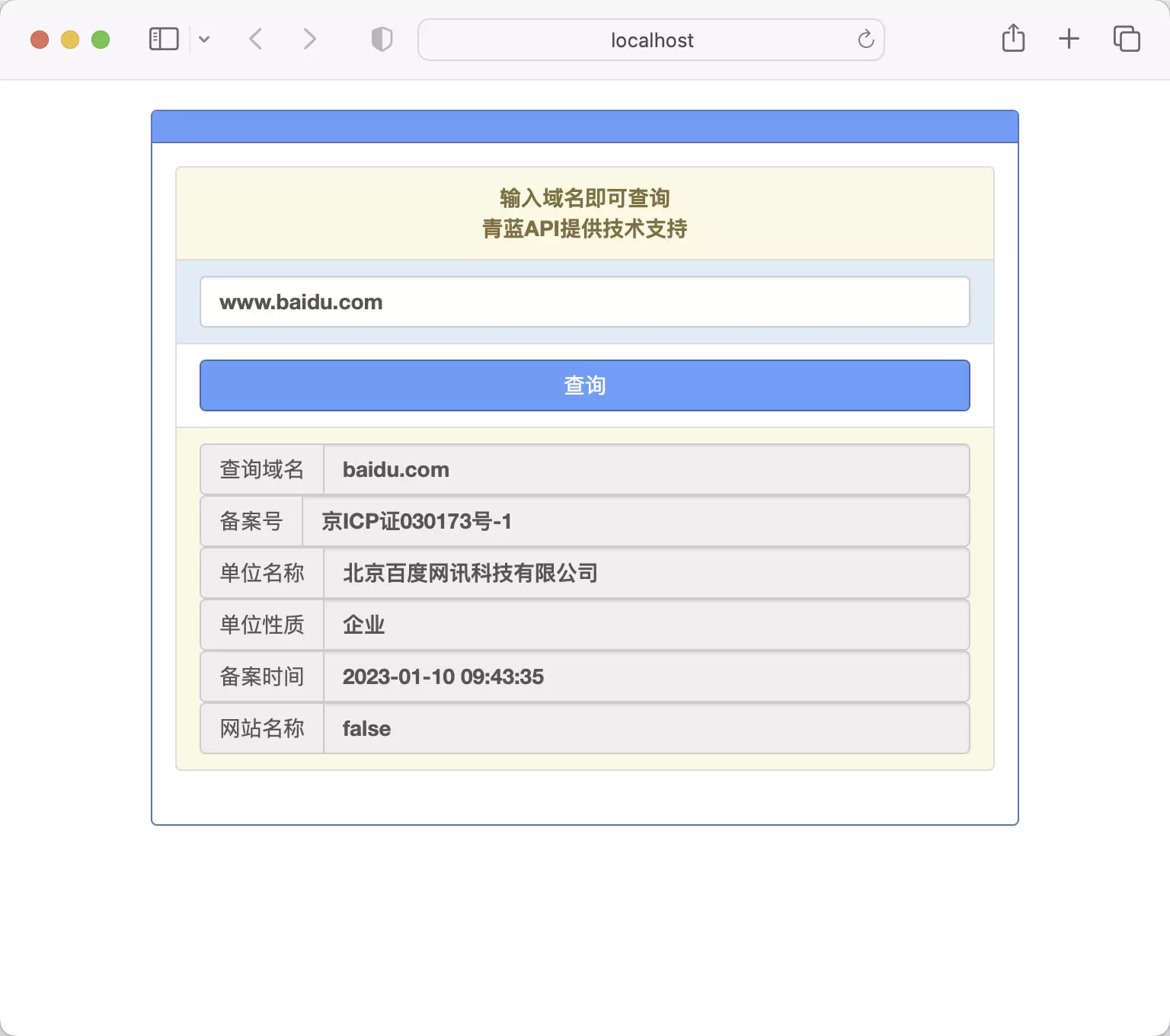Select the false value in 网站名称 row
This screenshot has width=1170, height=1036.
(x=647, y=728)
